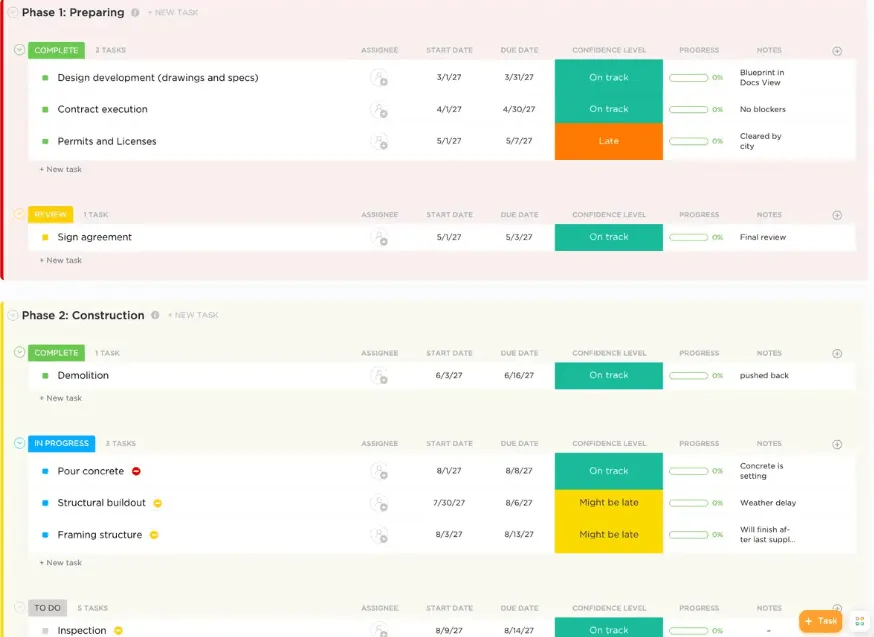Screen dimensions: 874x637
Task: Add column in Review group header
Action: (837, 215)
